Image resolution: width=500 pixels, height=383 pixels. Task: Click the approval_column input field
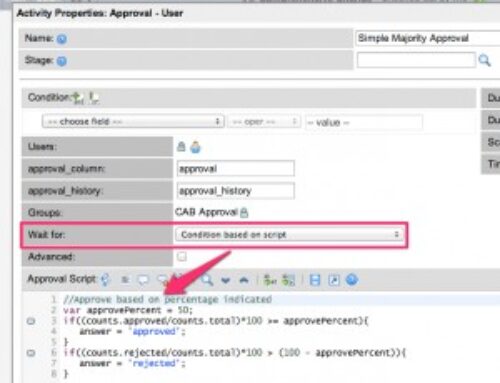coord(236,169)
